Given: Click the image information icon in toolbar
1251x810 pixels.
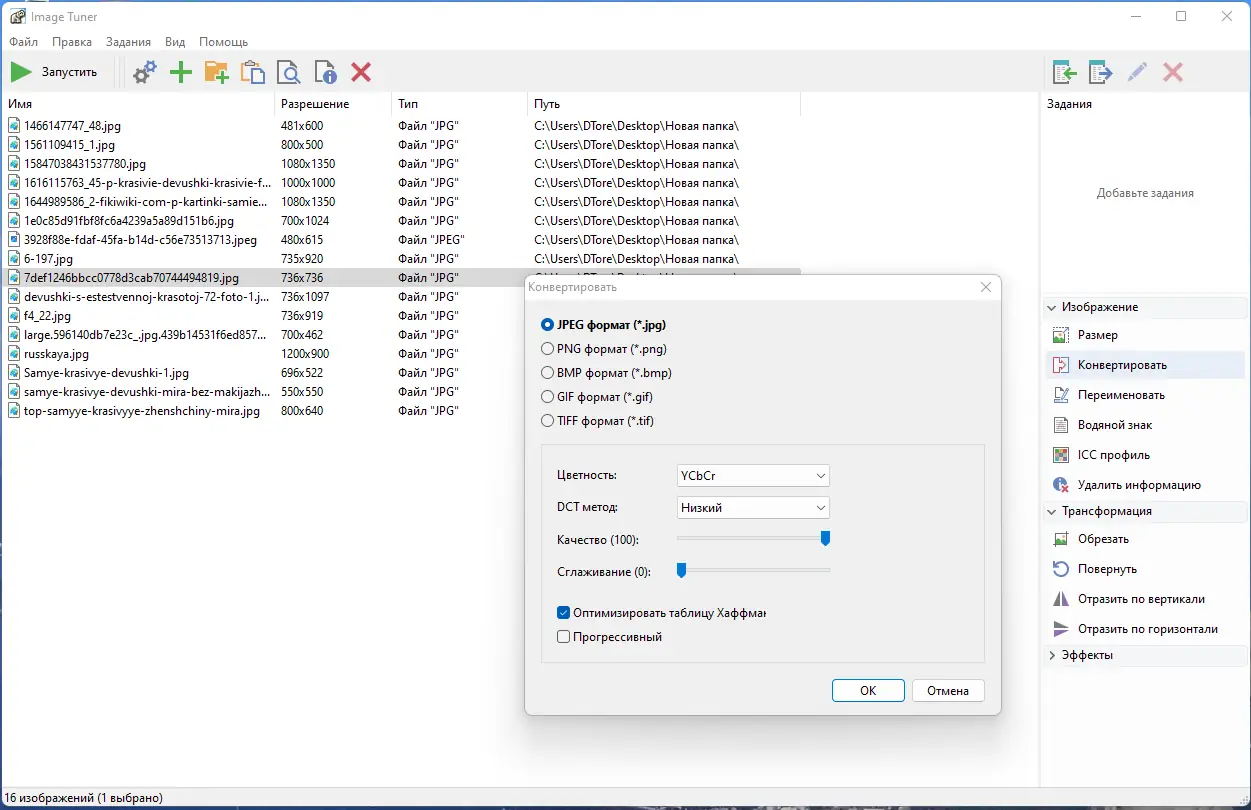Looking at the screenshot, I should click(x=325, y=72).
